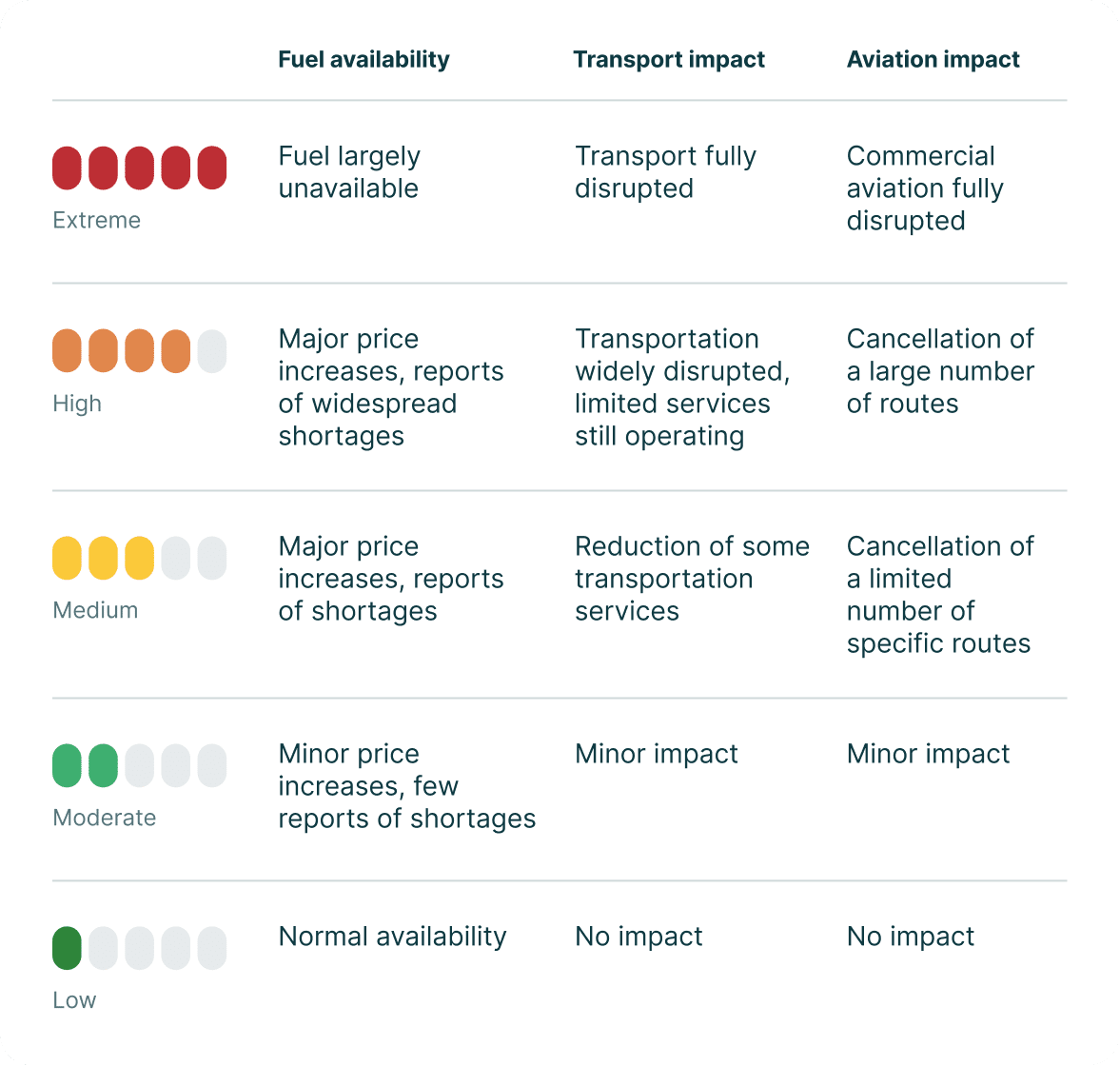Click the grey empty pill in High row
Image resolution: width=1120 pixels, height=1066 pixels.
click(x=212, y=350)
